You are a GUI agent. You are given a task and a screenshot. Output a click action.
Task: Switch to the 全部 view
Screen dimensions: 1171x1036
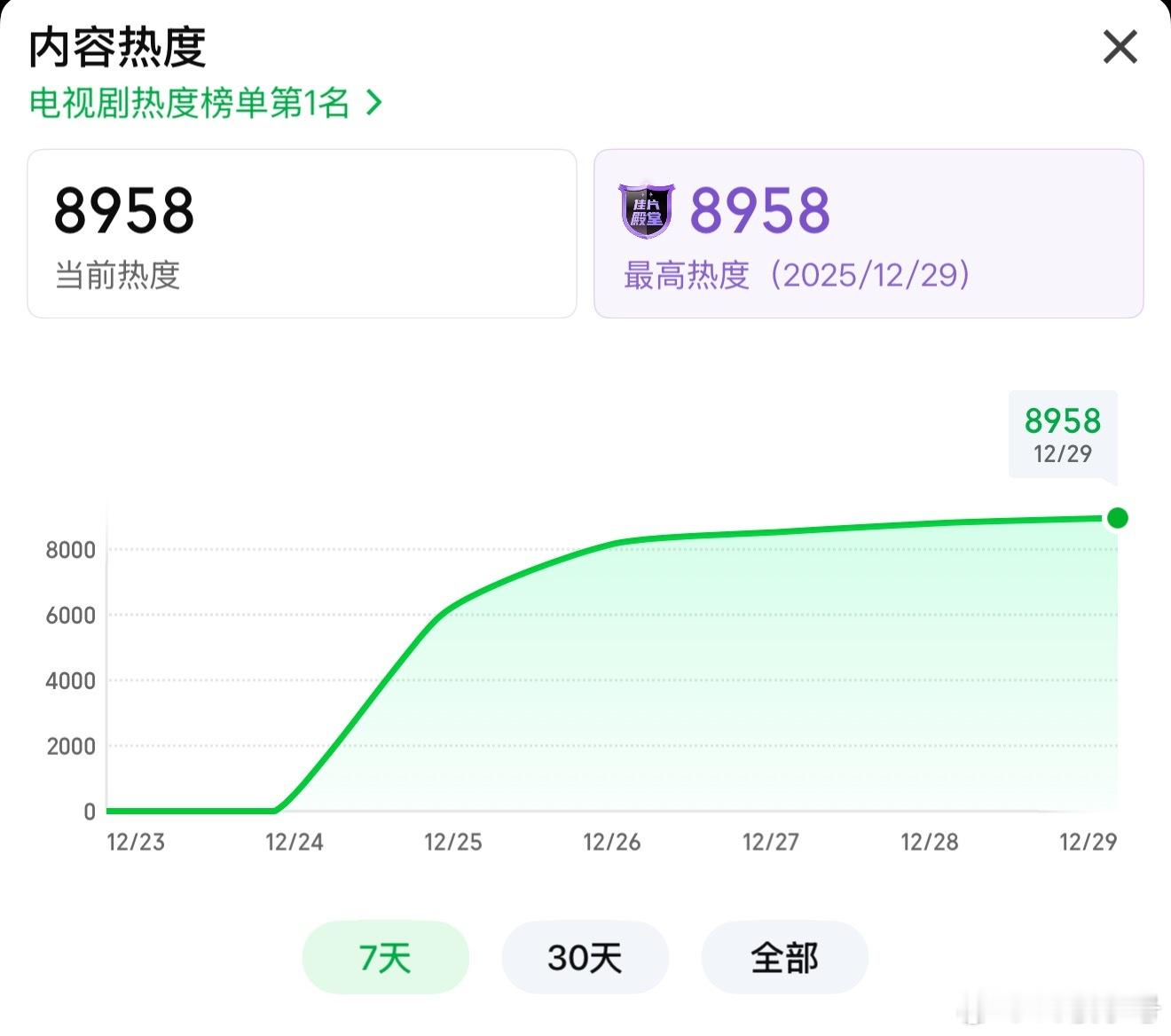pos(785,958)
